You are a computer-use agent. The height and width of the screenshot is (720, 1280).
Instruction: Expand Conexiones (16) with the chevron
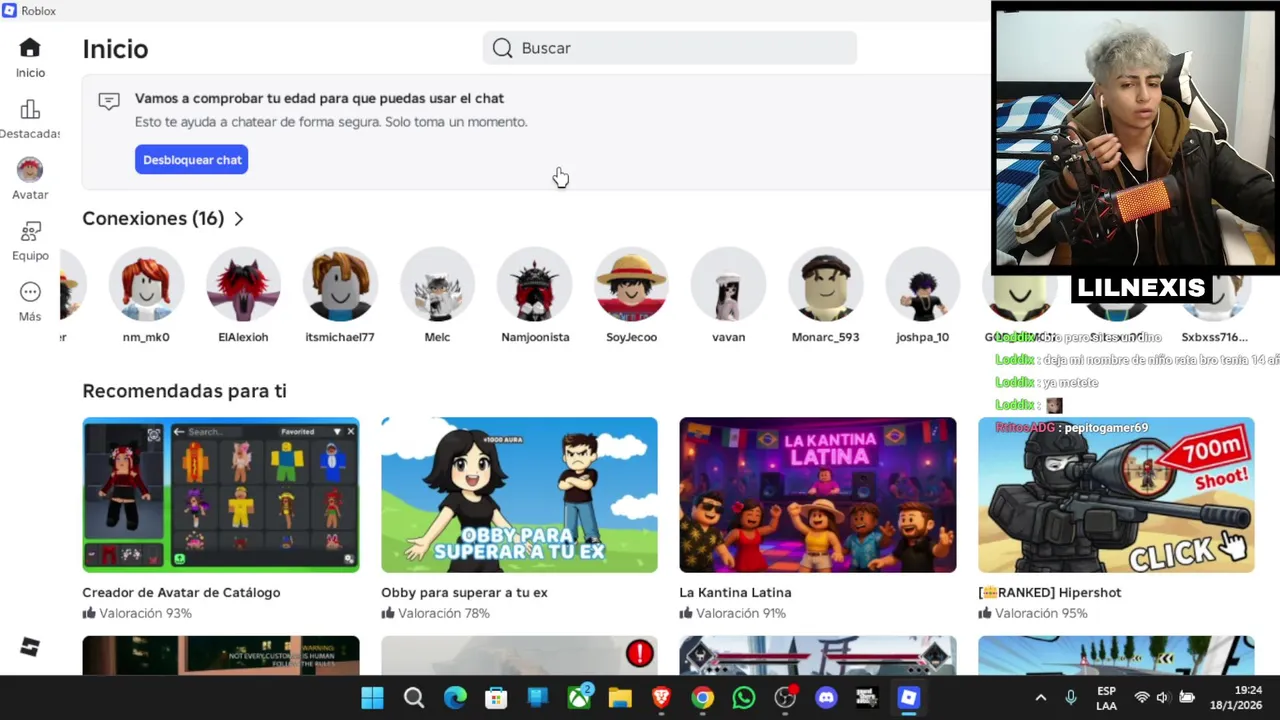coord(239,219)
